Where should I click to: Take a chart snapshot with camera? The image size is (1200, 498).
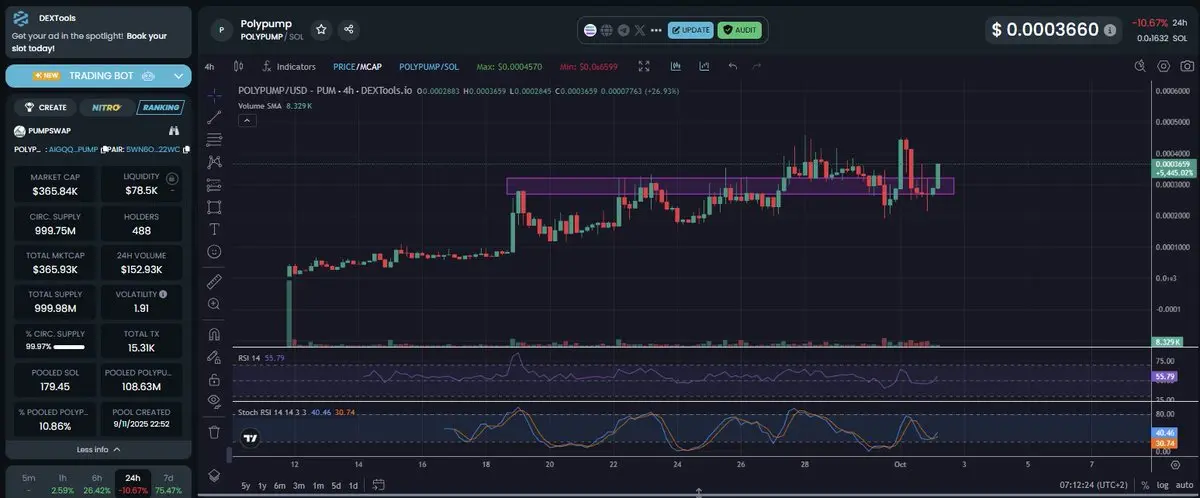(x=1186, y=67)
